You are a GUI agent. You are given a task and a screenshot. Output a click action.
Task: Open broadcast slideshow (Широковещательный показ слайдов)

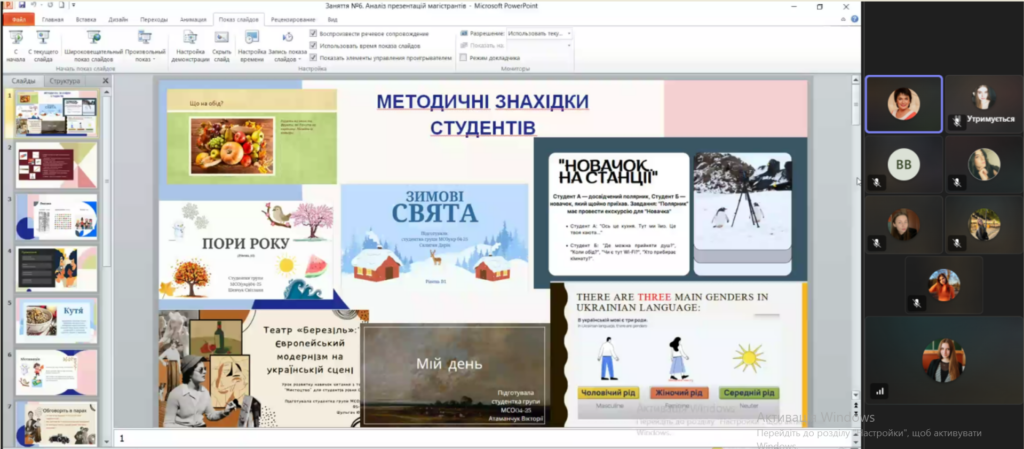93,46
